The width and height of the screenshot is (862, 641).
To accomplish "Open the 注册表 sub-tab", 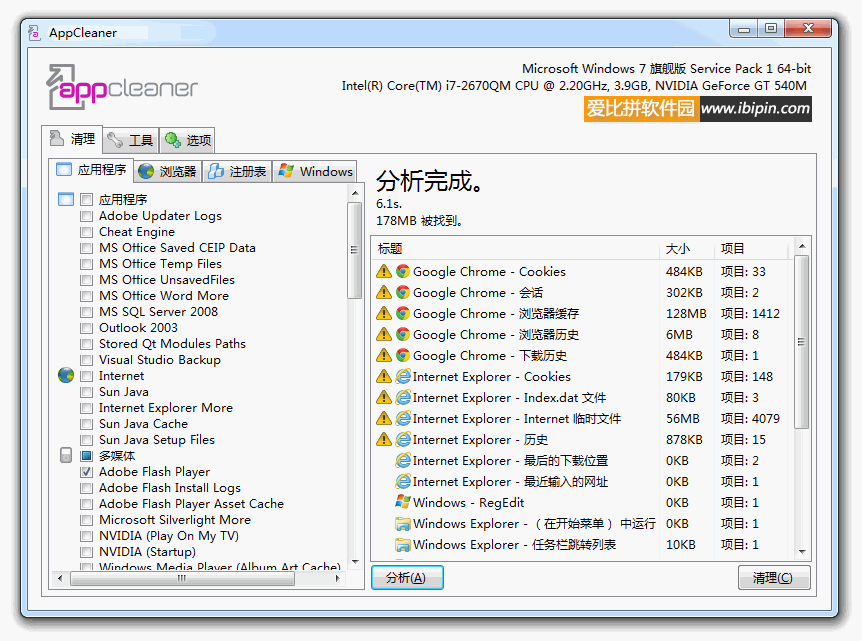I will pos(237,172).
